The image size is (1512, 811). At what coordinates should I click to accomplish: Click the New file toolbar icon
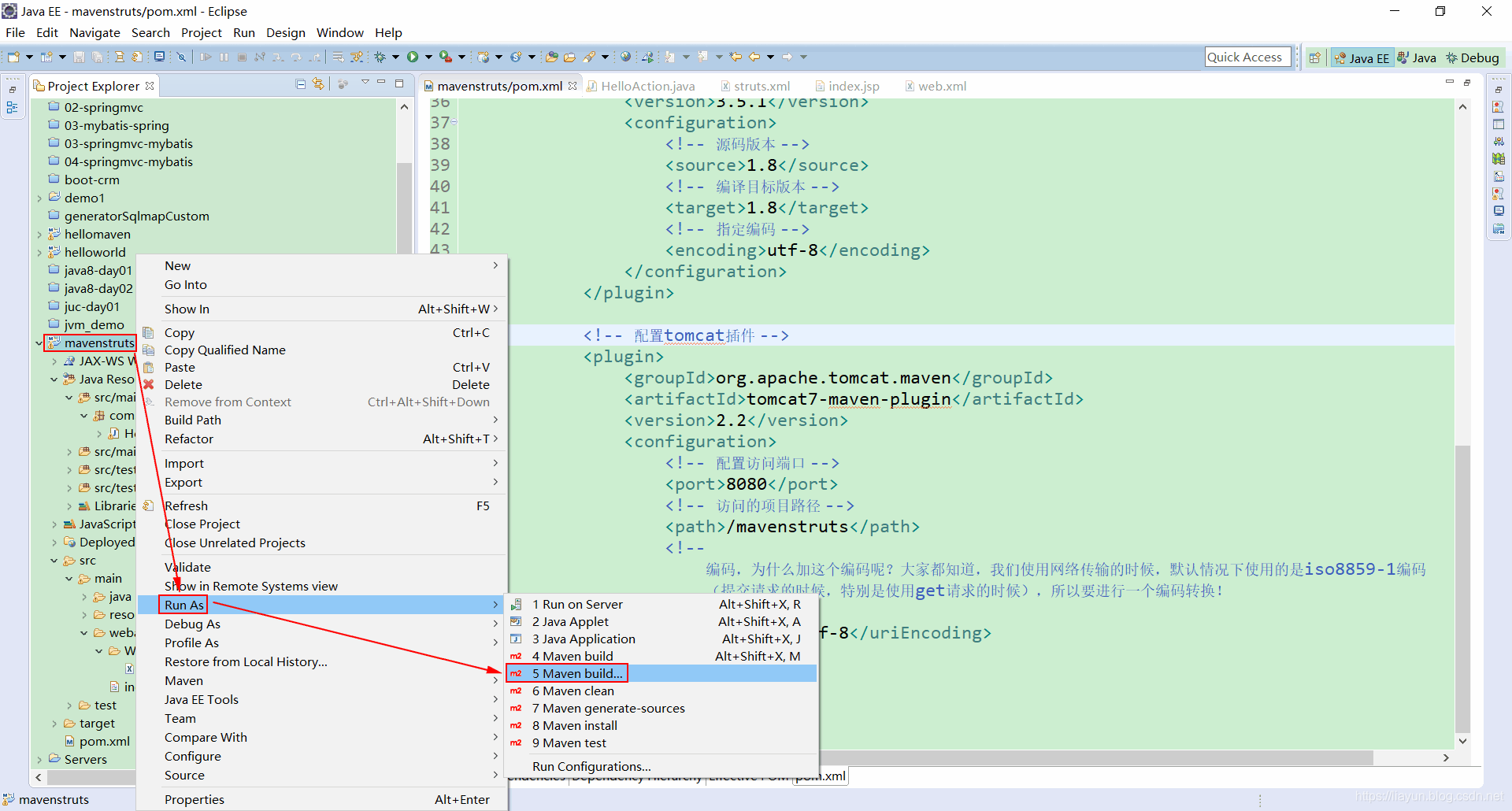pyautogui.click(x=13, y=57)
